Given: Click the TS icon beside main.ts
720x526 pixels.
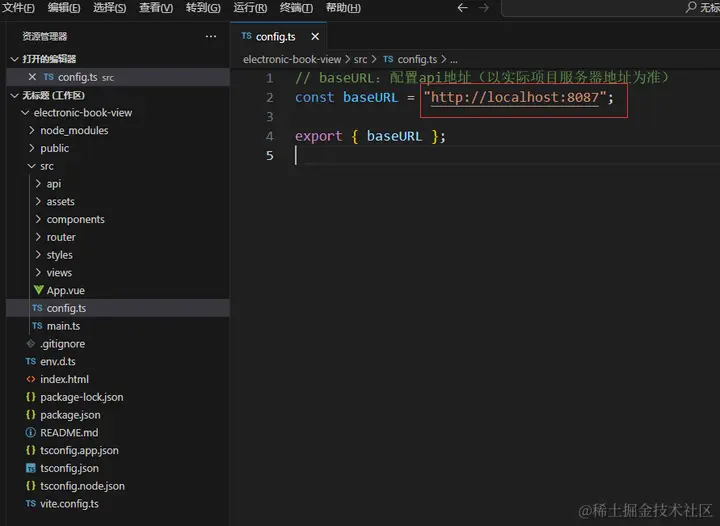Looking at the screenshot, I should pos(37,326).
